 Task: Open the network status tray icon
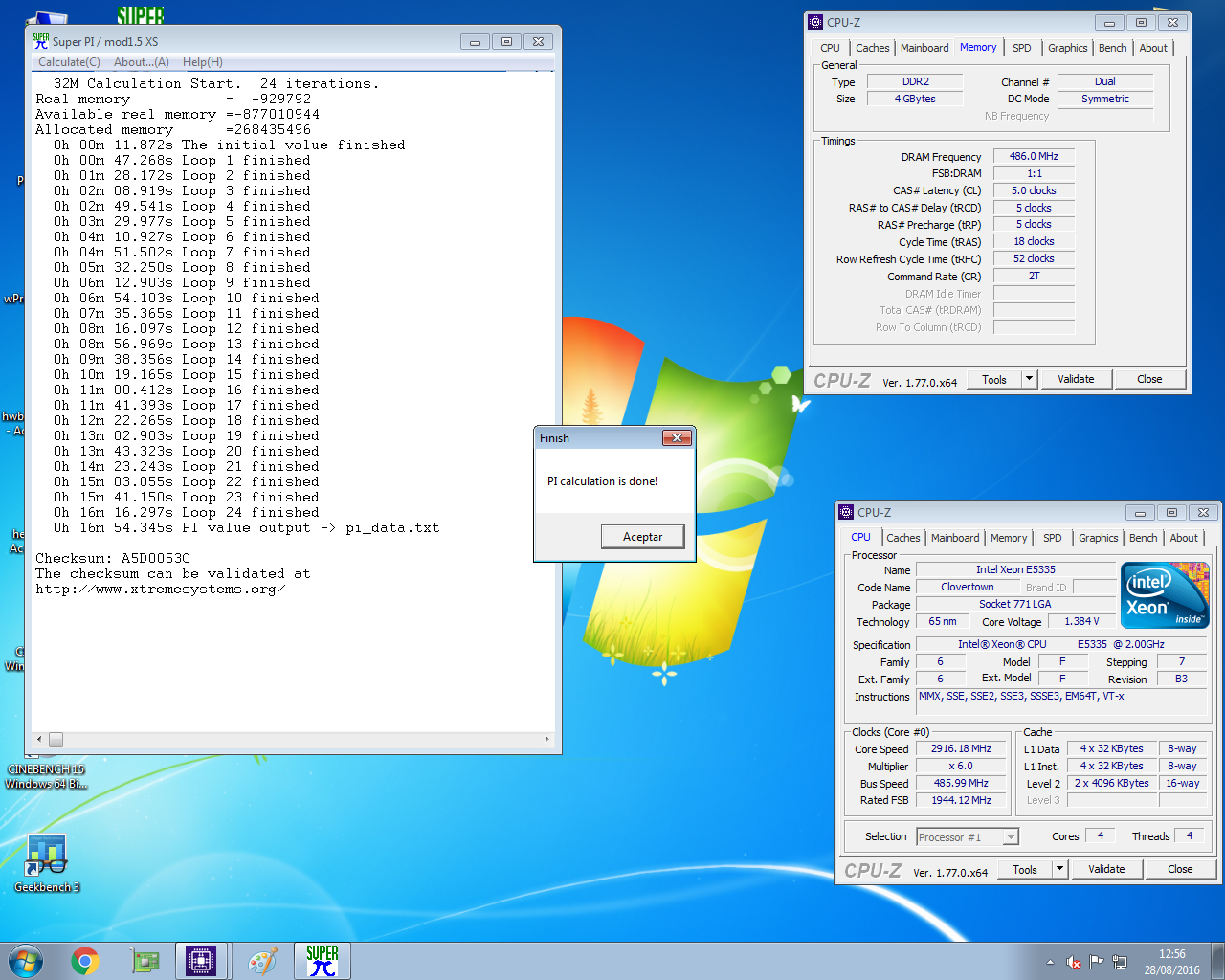point(1119,962)
